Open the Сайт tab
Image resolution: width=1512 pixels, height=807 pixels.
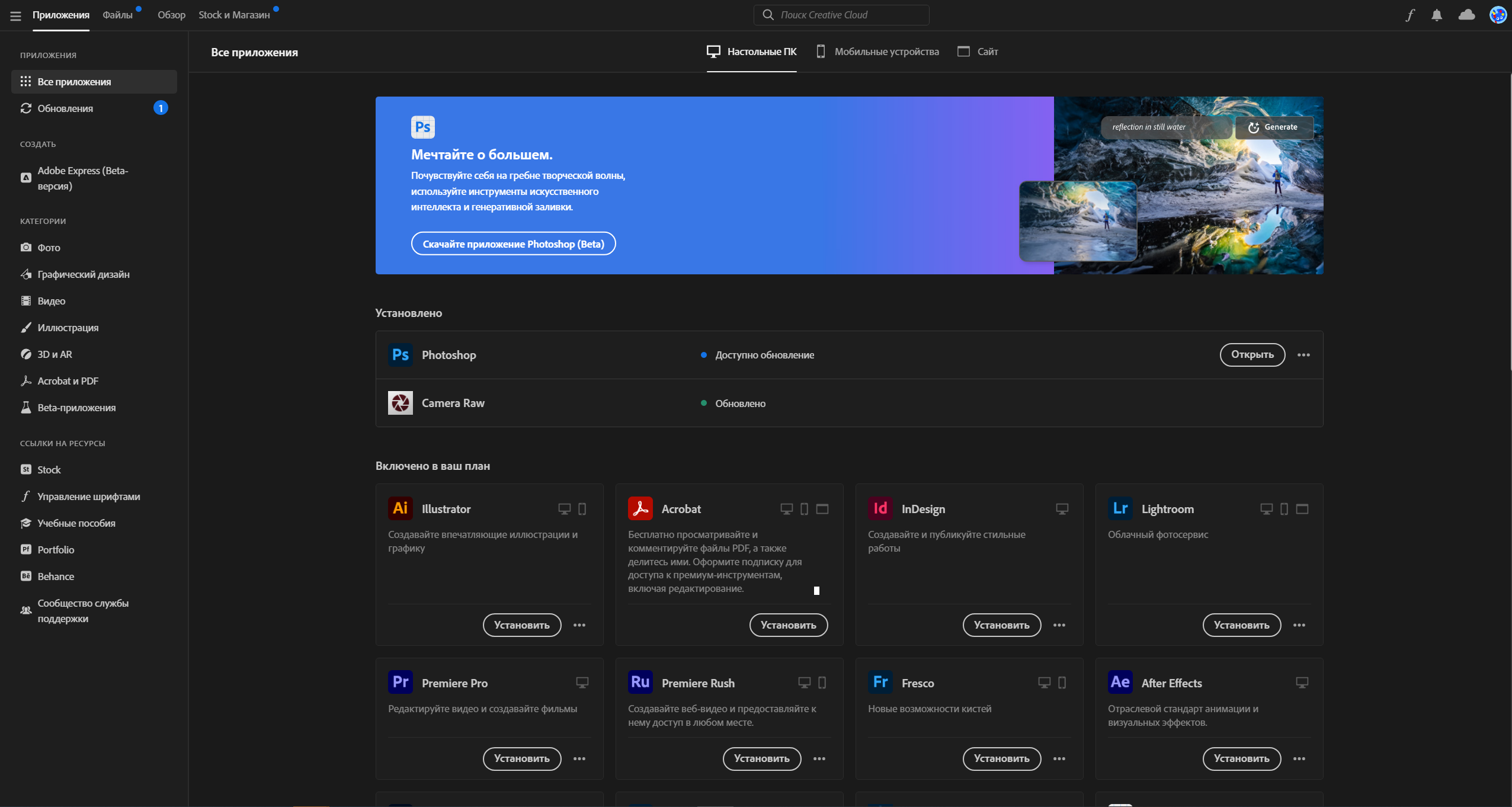[x=978, y=52]
